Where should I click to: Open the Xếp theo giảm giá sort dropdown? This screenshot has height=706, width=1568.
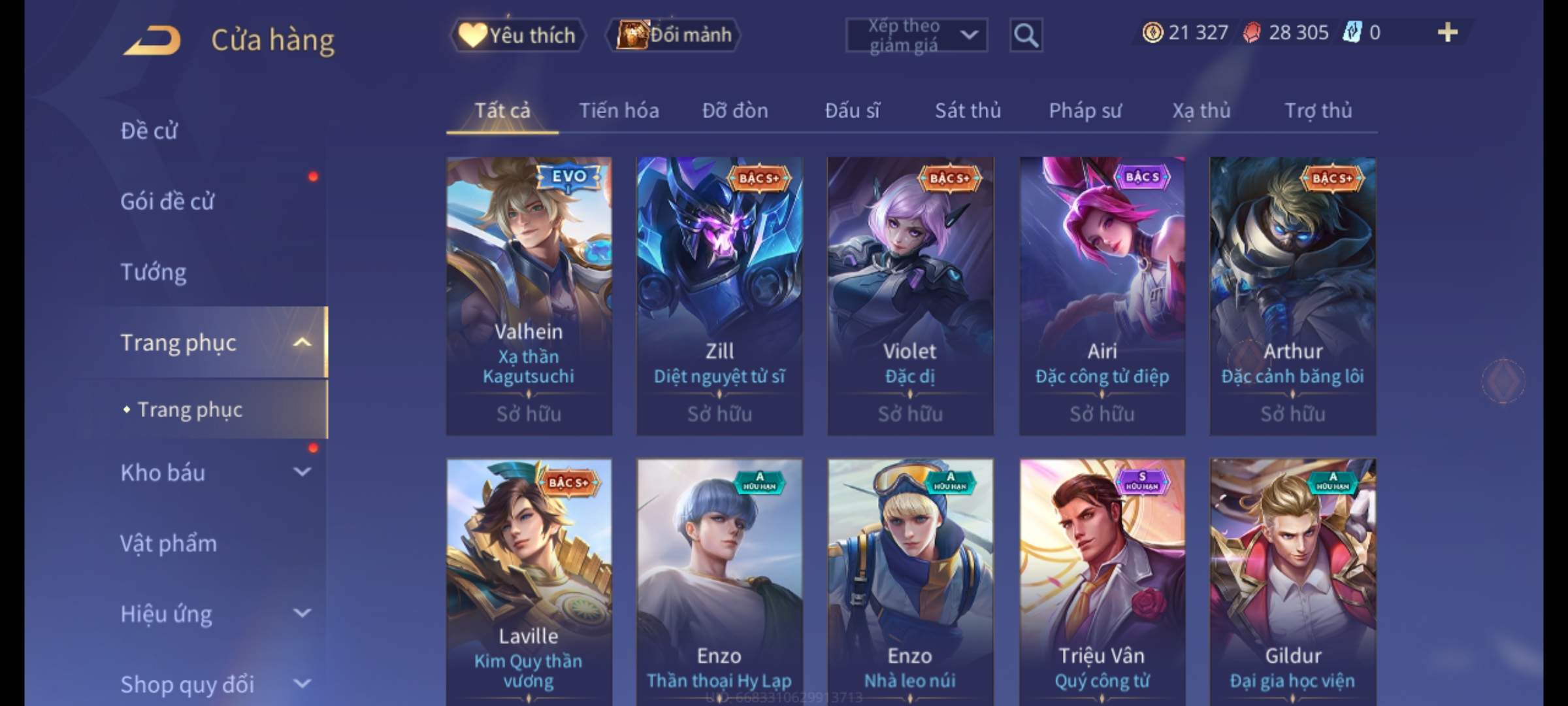(916, 35)
